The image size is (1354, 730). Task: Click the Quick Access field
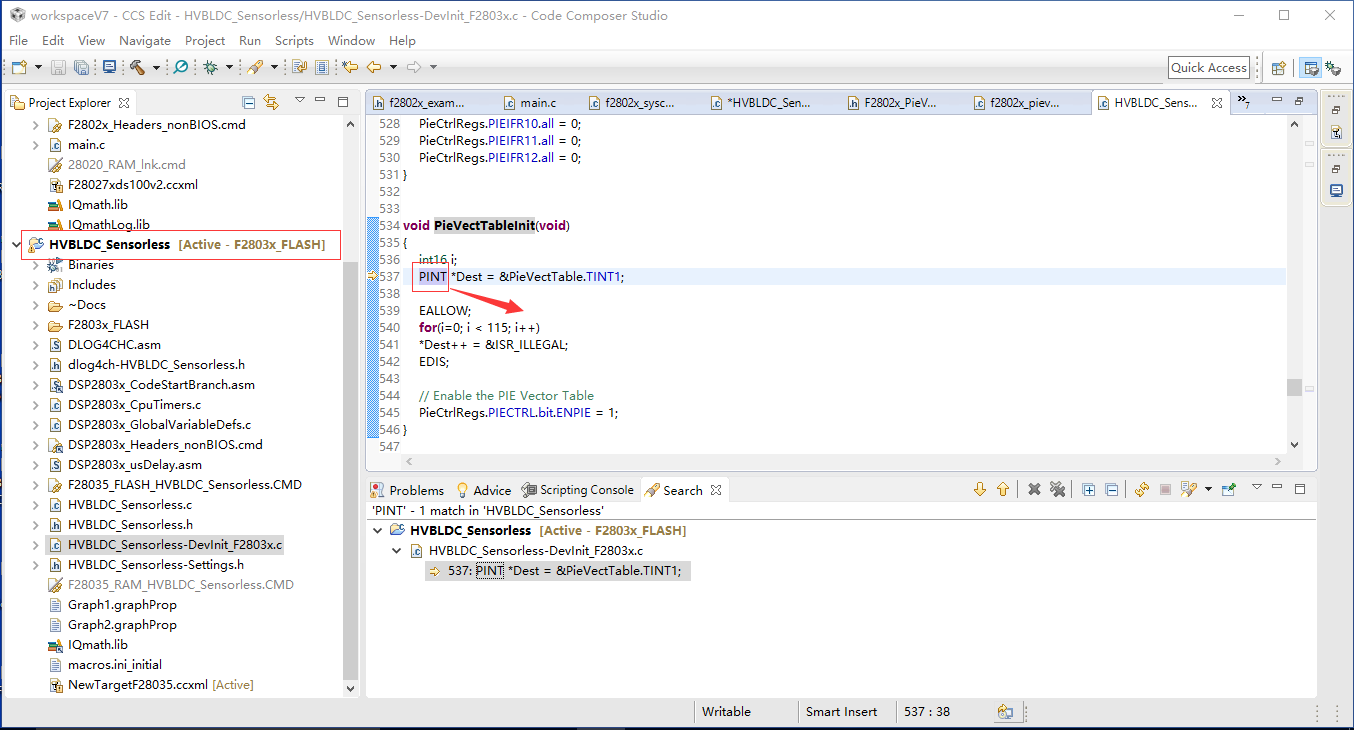(x=1209, y=68)
